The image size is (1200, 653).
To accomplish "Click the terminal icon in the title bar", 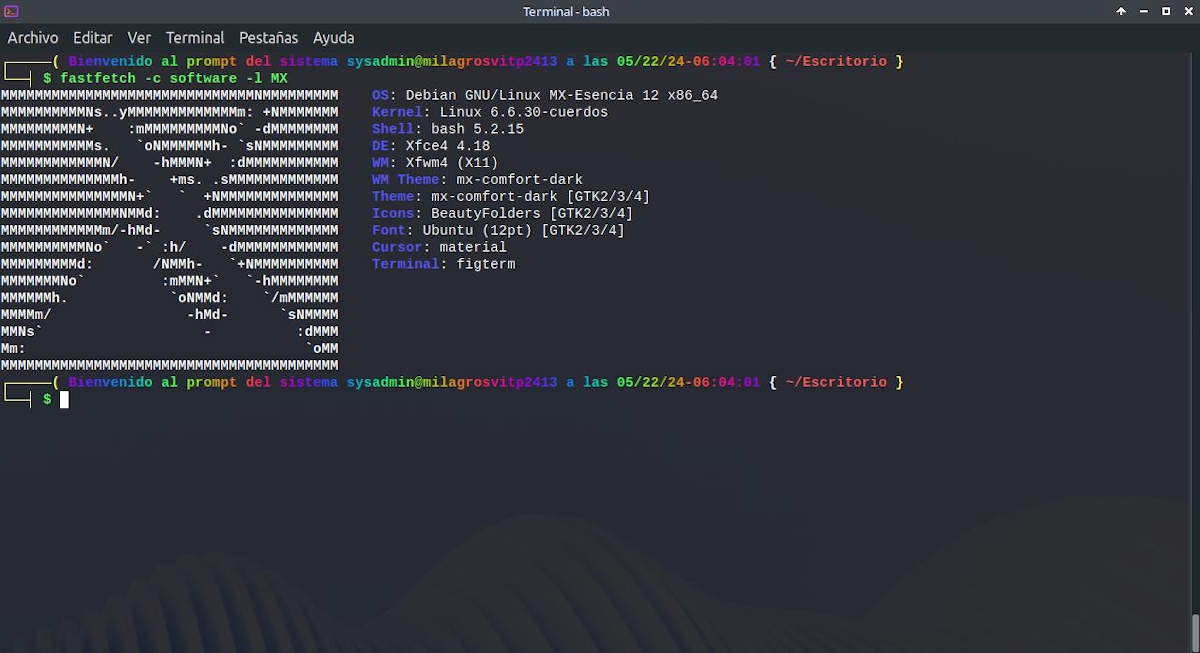I will tap(12, 11).
